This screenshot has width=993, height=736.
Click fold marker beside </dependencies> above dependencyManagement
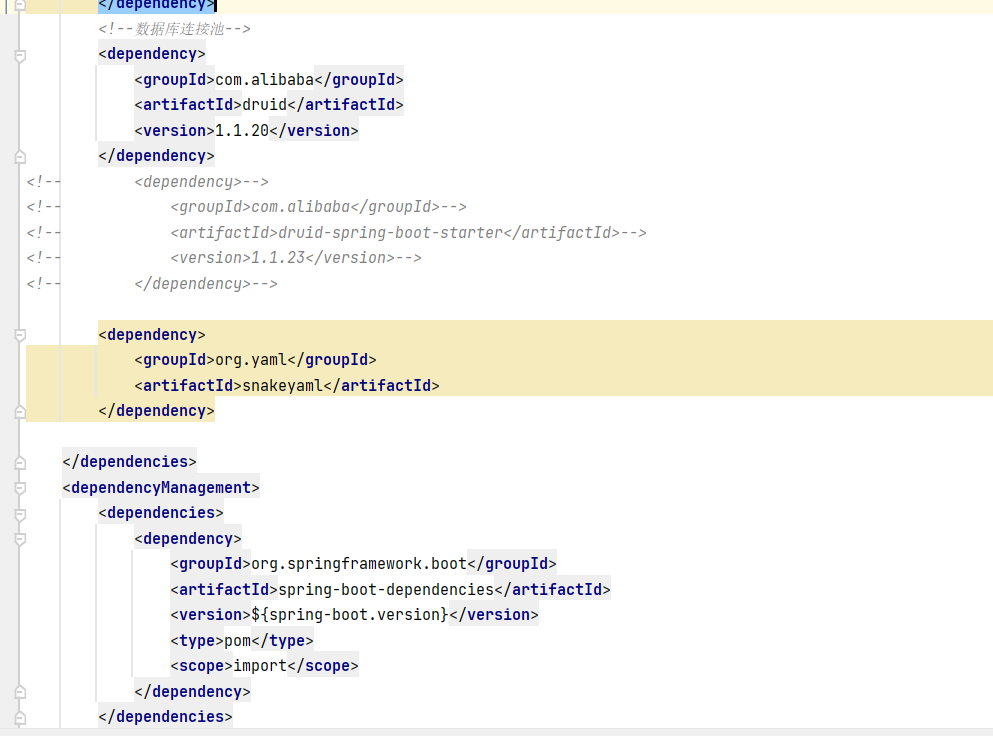coord(20,462)
